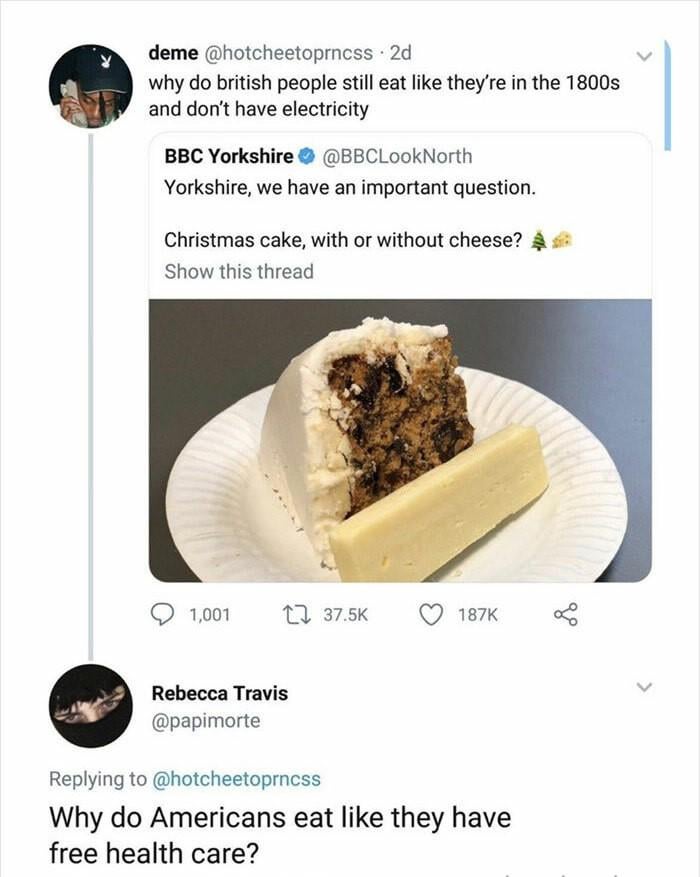Image resolution: width=700 pixels, height=877 pixels.
Task: Click the share icon below the tweet
Action: coord(567,615)
